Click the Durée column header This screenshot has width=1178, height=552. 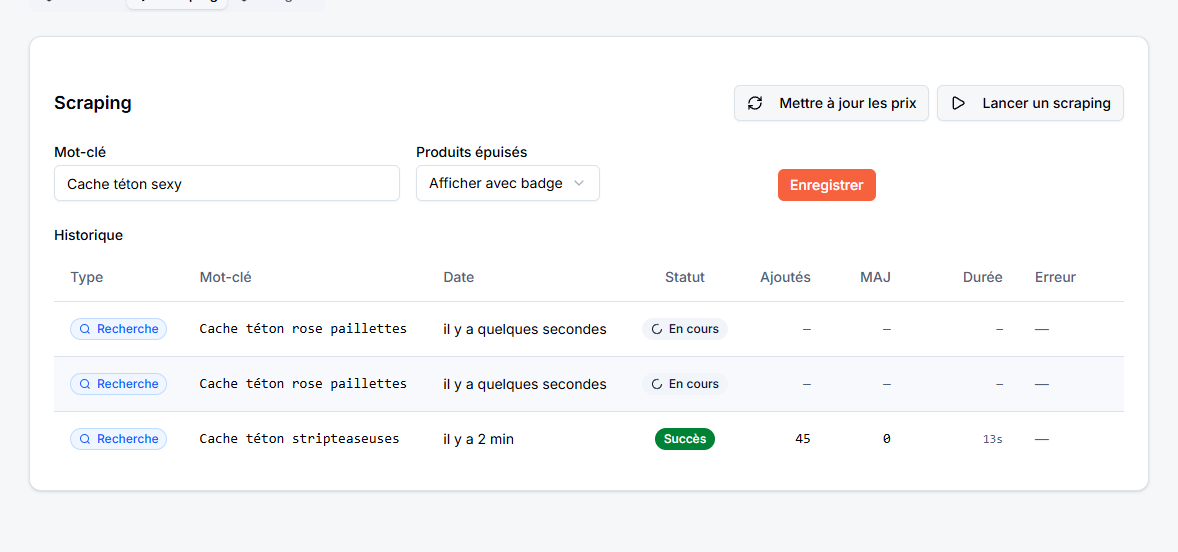[x=983, y=277]
